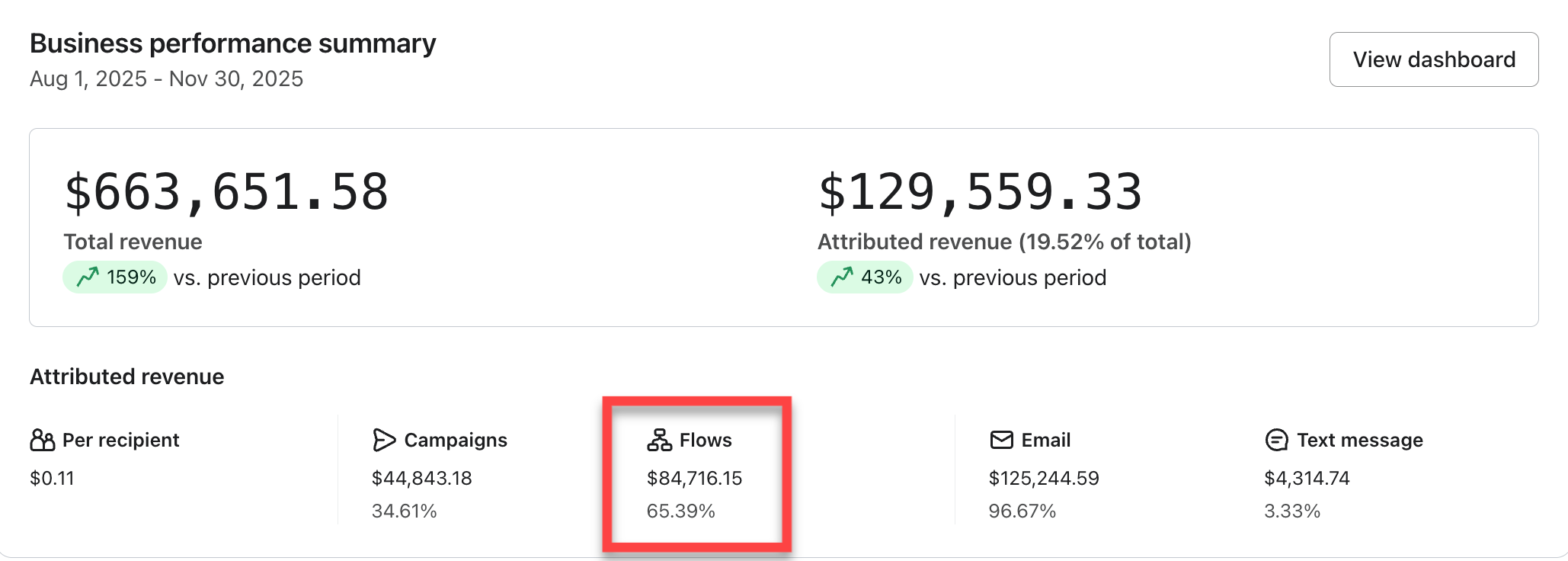
Task: Click the Email percentage 96.67%
Action: click(x=1022, y=511)
